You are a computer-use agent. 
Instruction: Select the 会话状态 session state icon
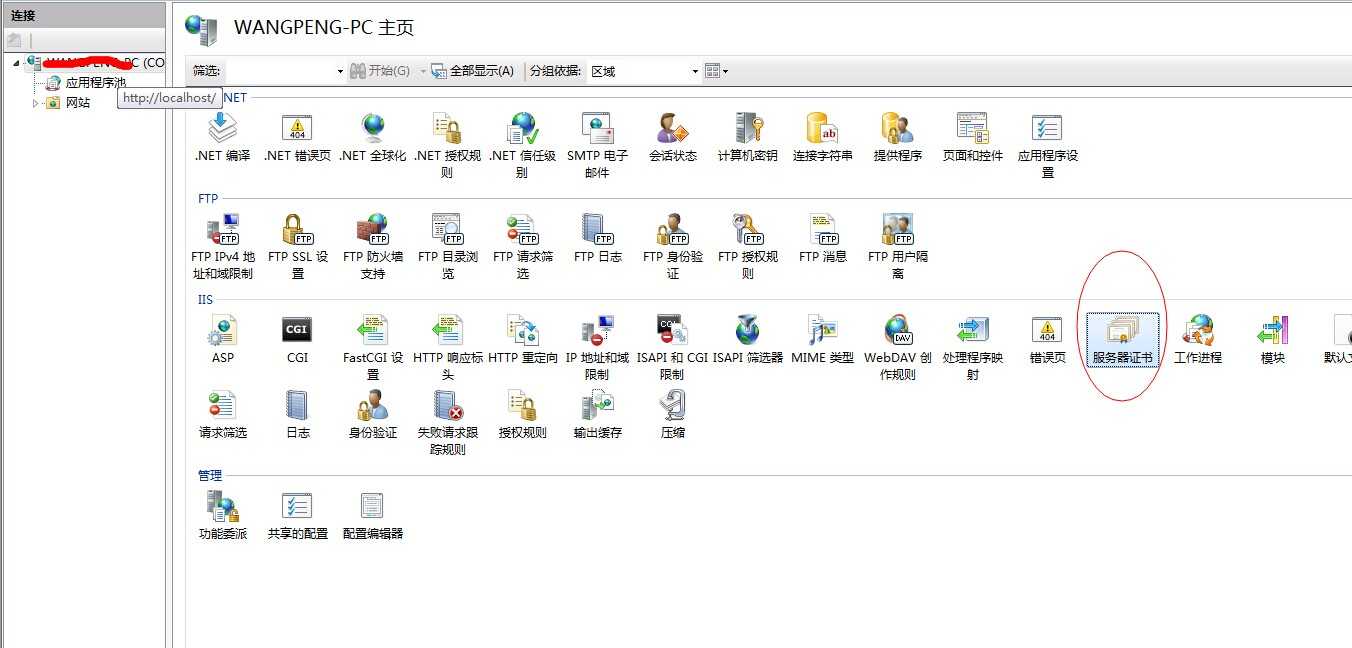671,133
